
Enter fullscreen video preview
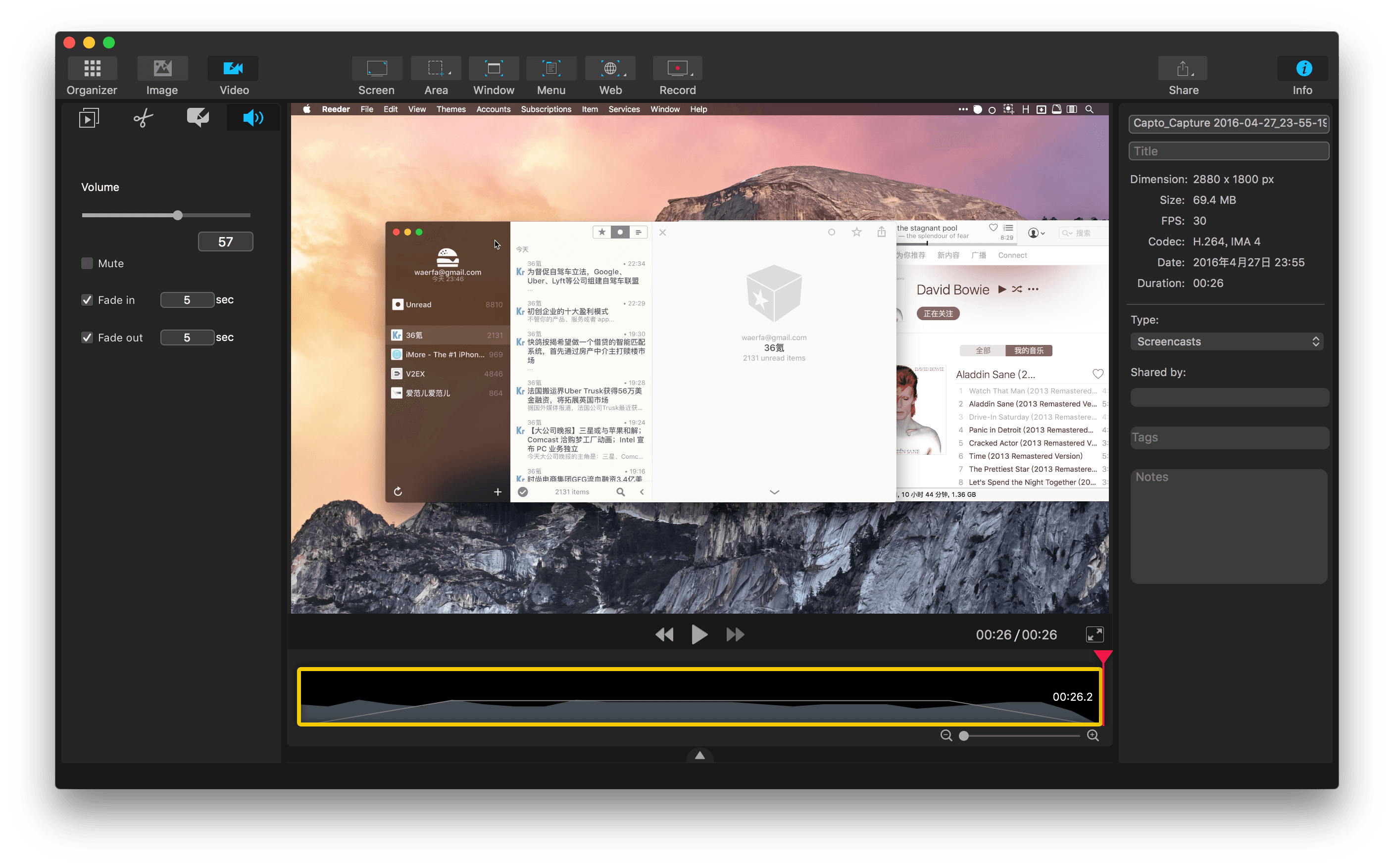[x=1095, y=634]
